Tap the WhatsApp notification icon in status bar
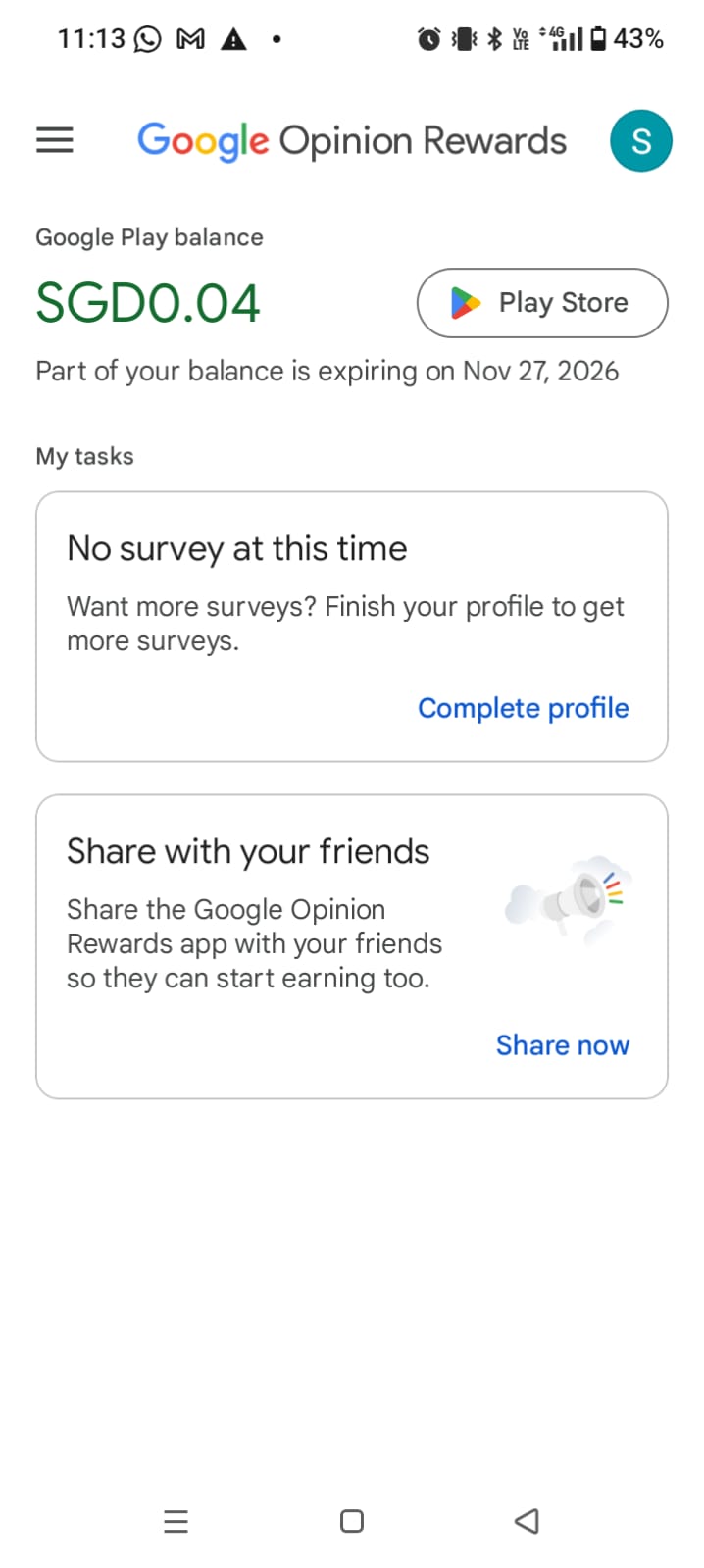 (147, 39)
